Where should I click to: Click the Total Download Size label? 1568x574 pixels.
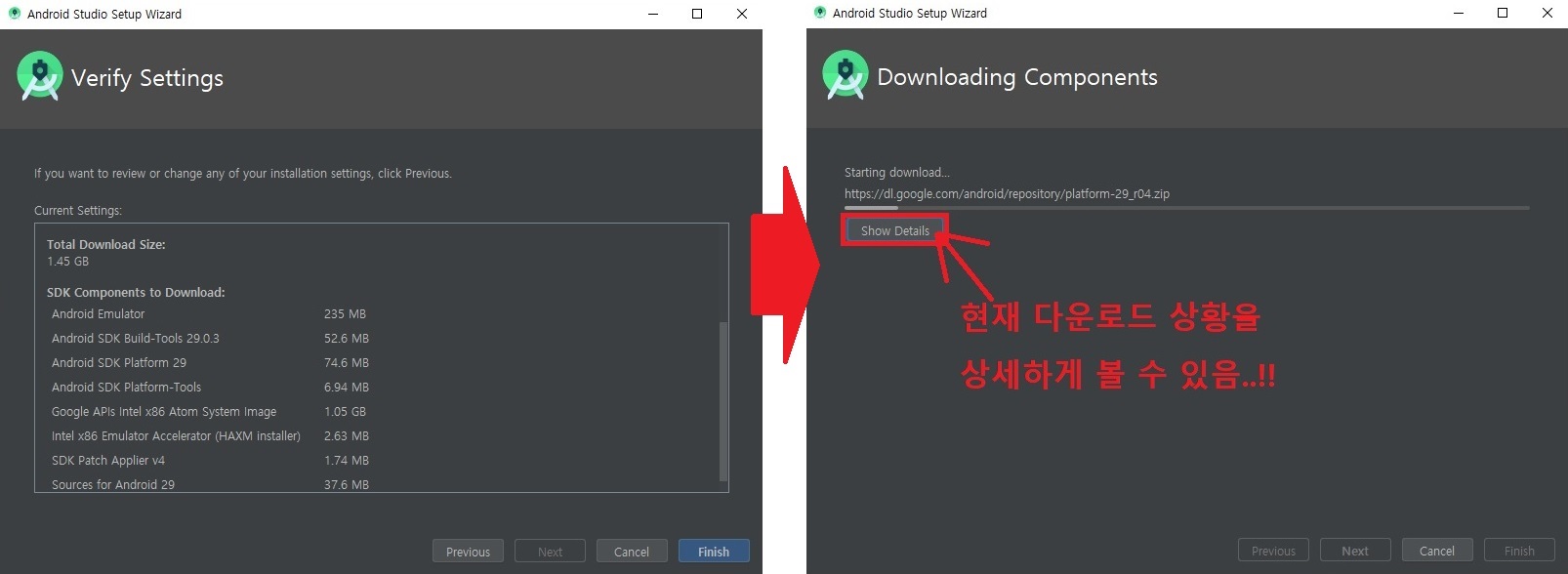coord(106,245)
